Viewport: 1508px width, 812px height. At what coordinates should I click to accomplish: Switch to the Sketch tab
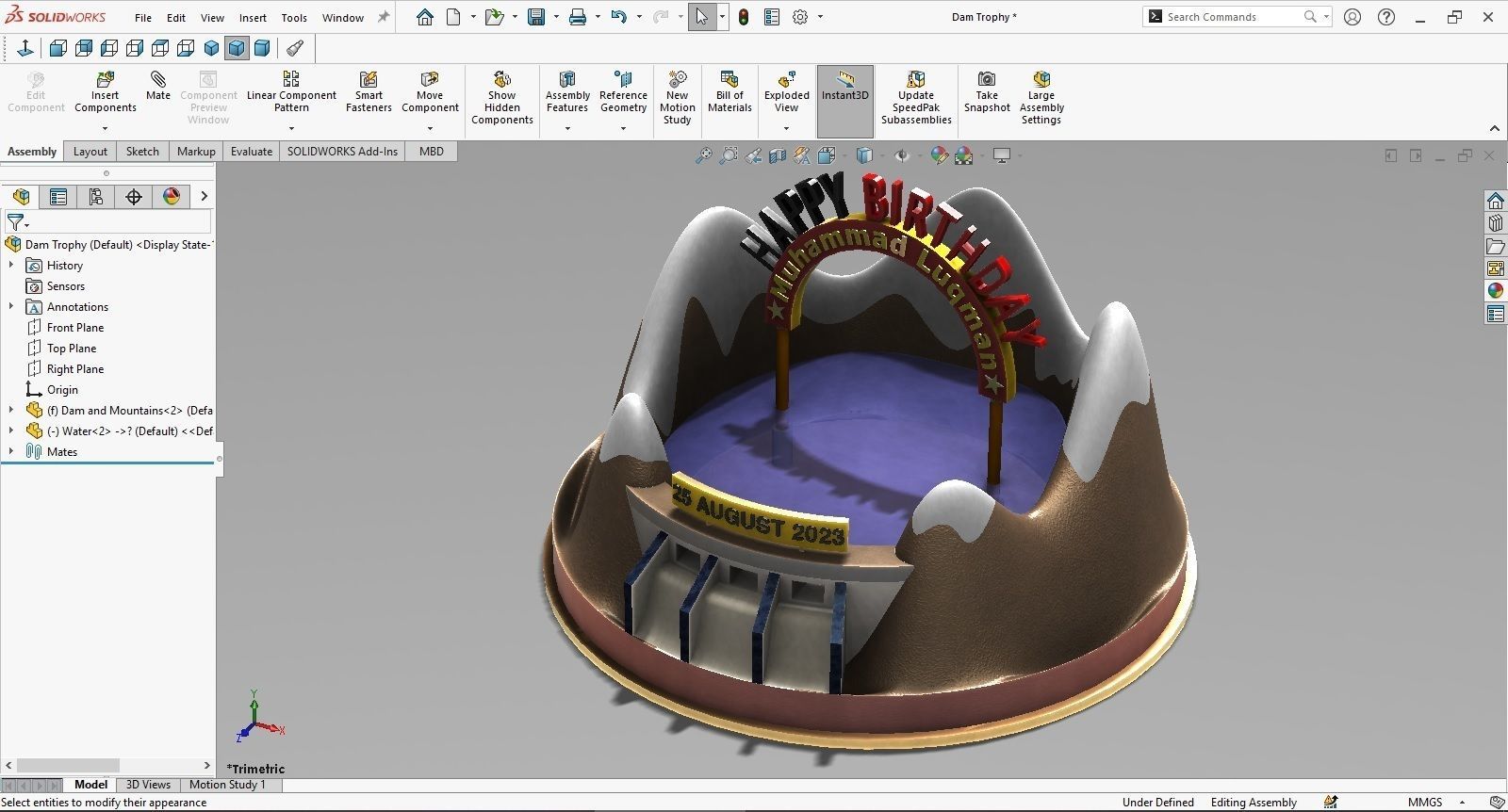click(143, 151)
